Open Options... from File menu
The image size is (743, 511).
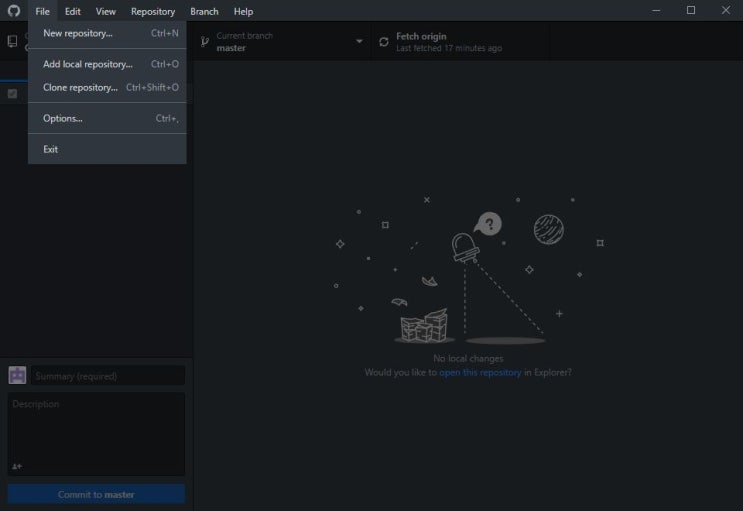coord(108,118)
